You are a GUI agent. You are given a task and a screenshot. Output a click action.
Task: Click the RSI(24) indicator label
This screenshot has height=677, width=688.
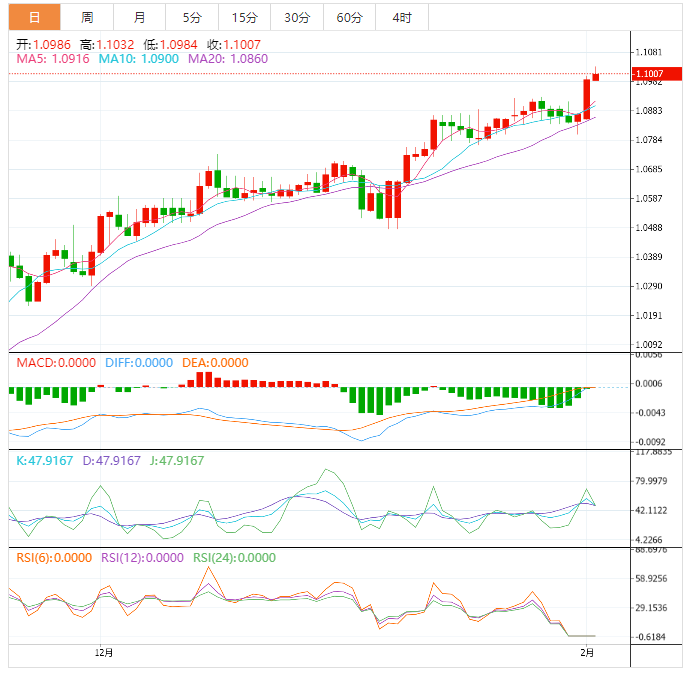[x=233, y=558]
